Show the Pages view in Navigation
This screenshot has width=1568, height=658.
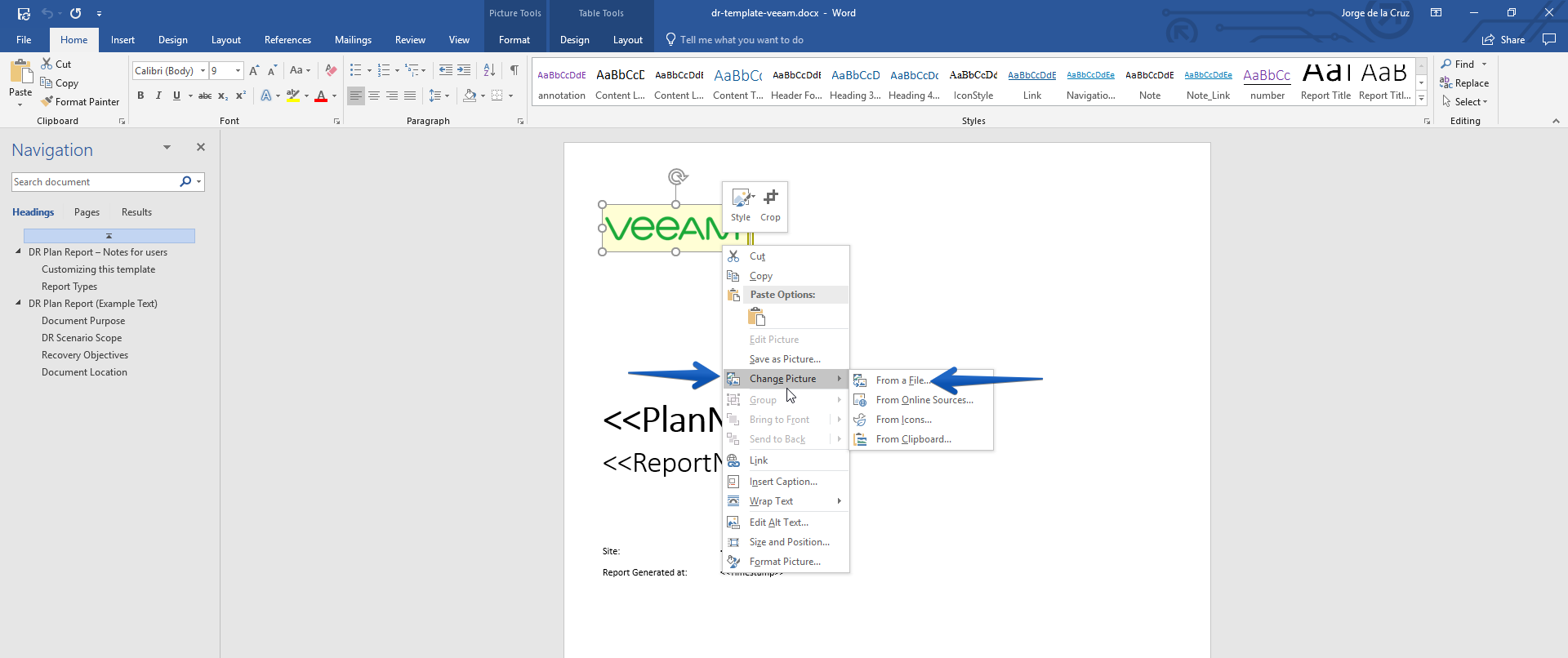pyautogui.click(x=87, y=212)
